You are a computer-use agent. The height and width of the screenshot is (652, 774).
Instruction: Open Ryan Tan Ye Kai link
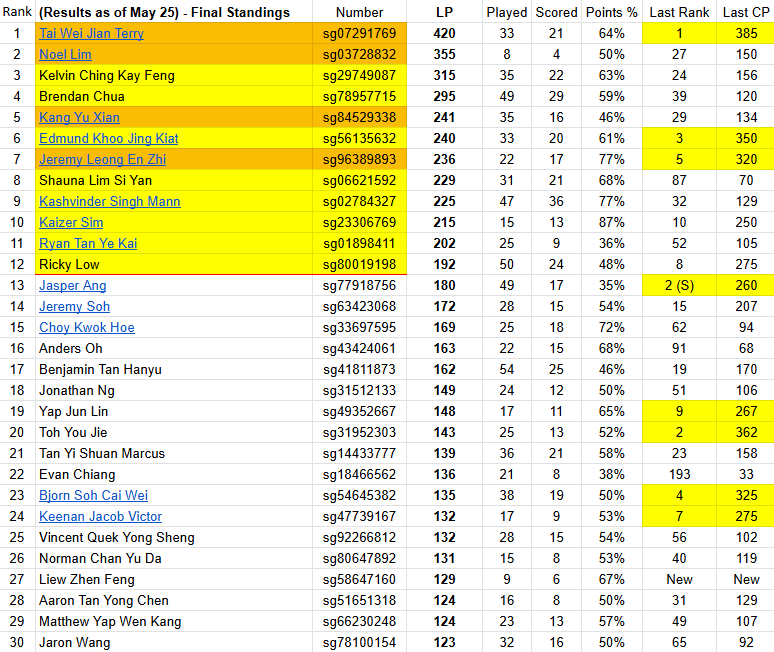88,243
